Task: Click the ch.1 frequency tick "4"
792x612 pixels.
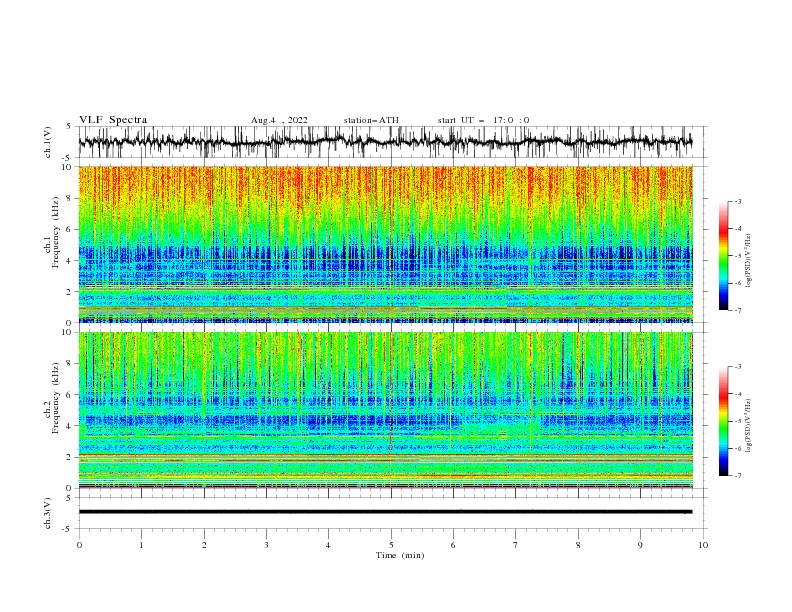Action: [70, 261]
